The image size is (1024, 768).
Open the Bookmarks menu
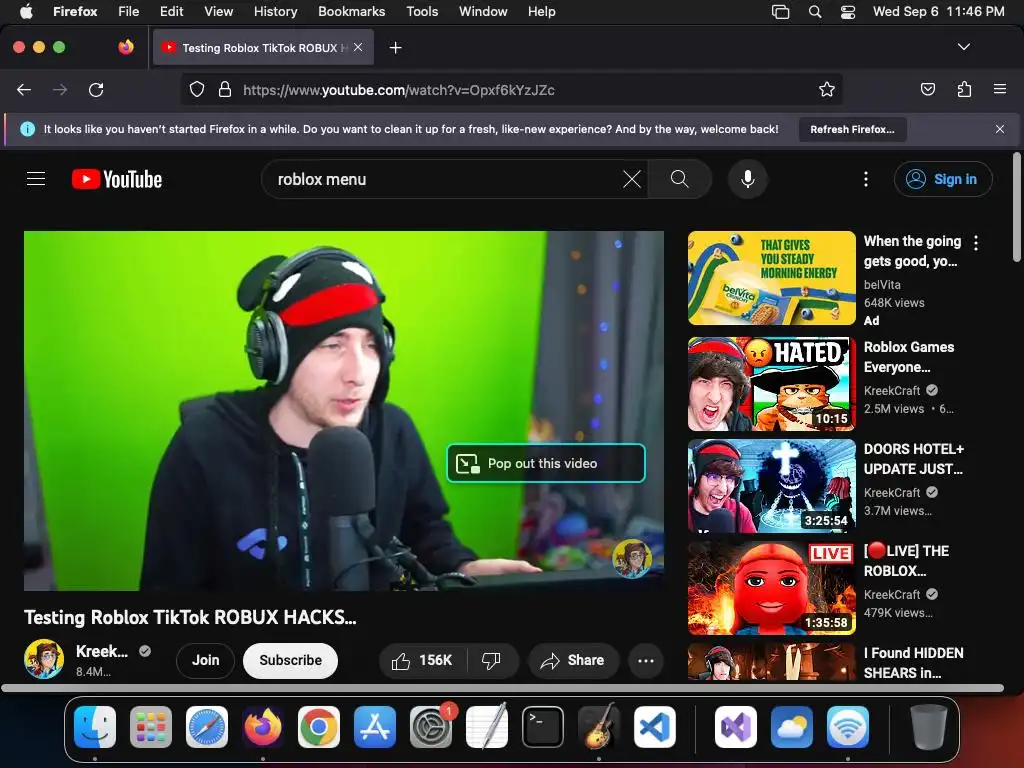[351, 11]
